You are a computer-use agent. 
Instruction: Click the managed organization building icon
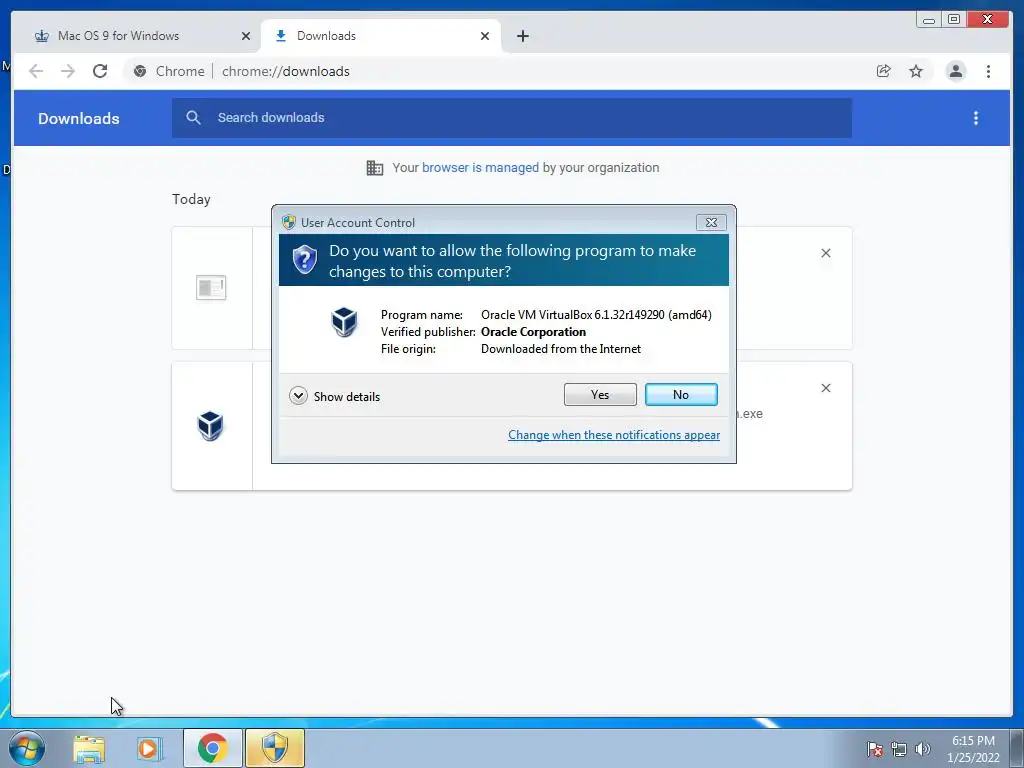tap(375, 168)
